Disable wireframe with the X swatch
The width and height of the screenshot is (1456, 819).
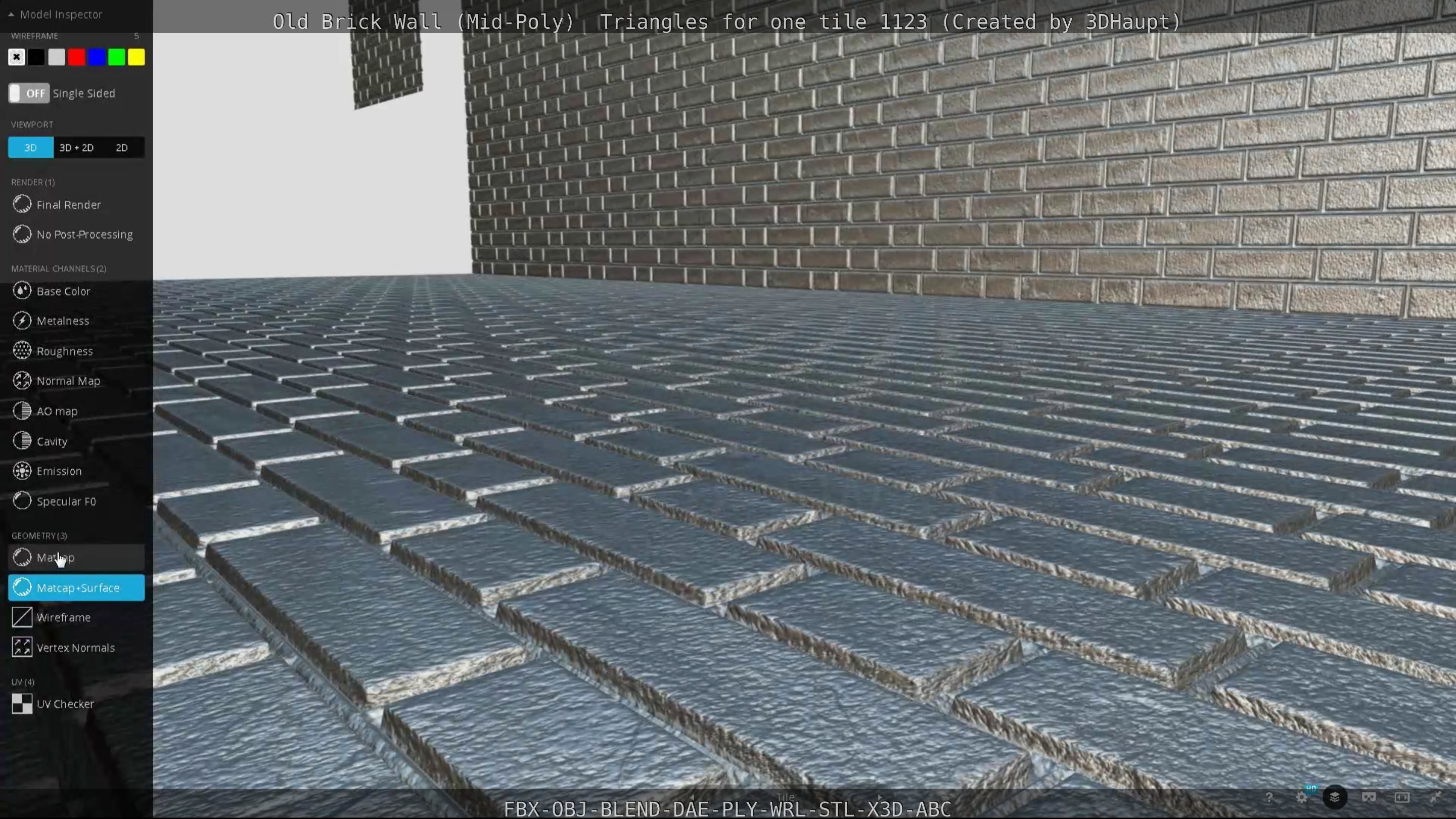16,57
